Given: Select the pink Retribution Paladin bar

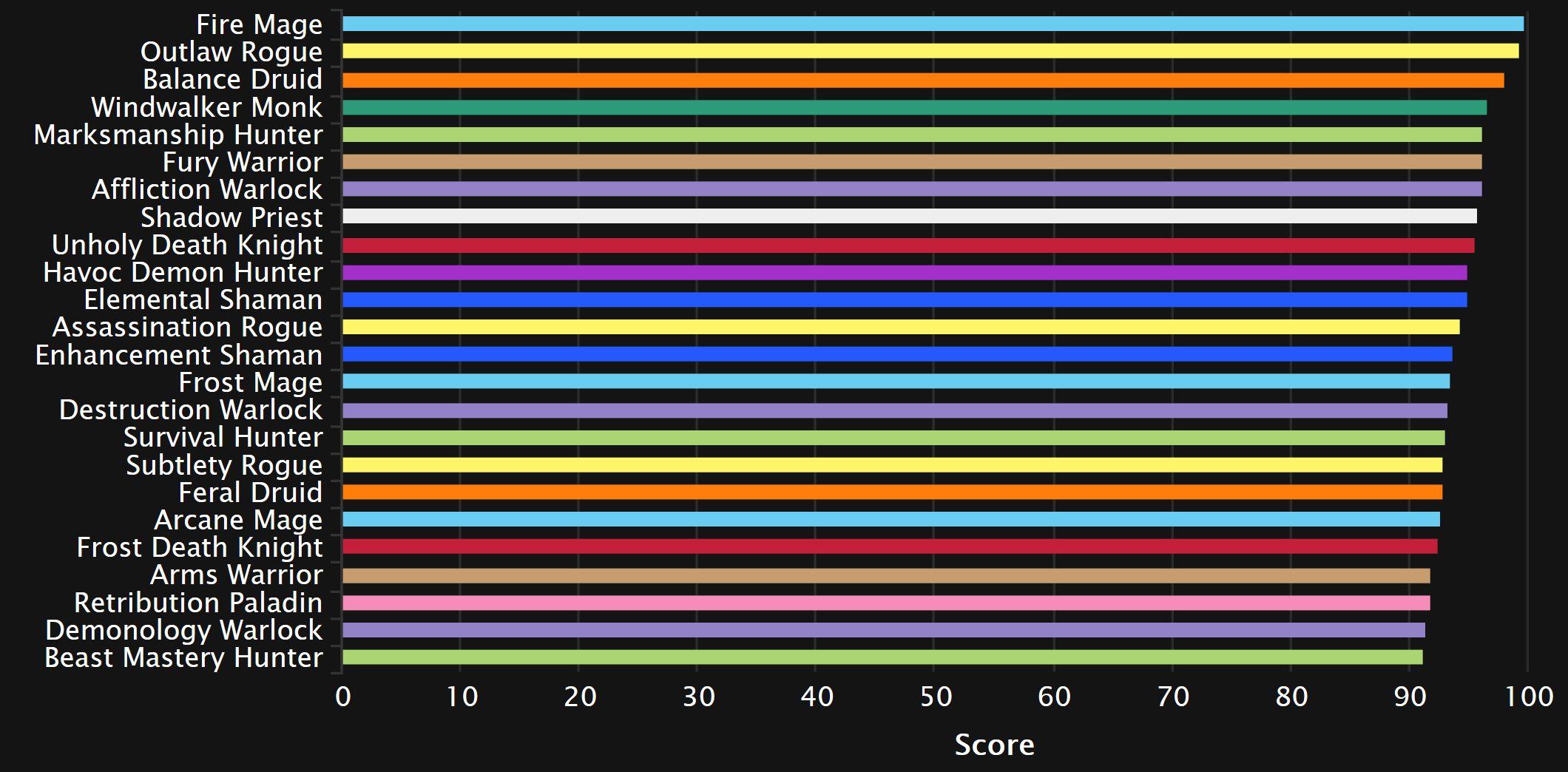Looking at the screenshot, I should [x=887, y=603].
